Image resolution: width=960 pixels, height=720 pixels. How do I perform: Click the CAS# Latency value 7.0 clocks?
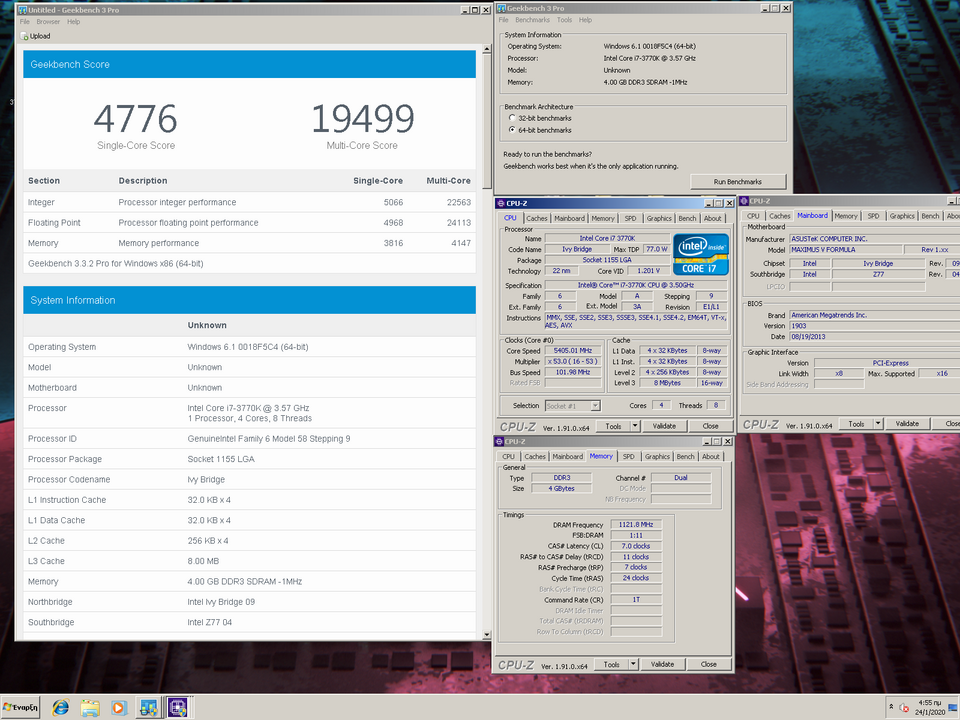tap(636, 546)
